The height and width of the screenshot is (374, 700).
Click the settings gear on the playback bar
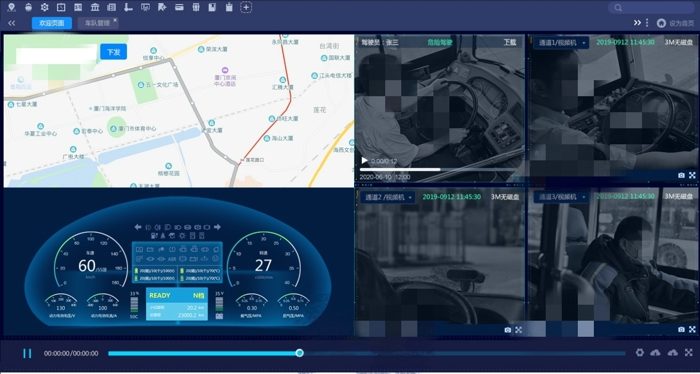pos(640,353)
